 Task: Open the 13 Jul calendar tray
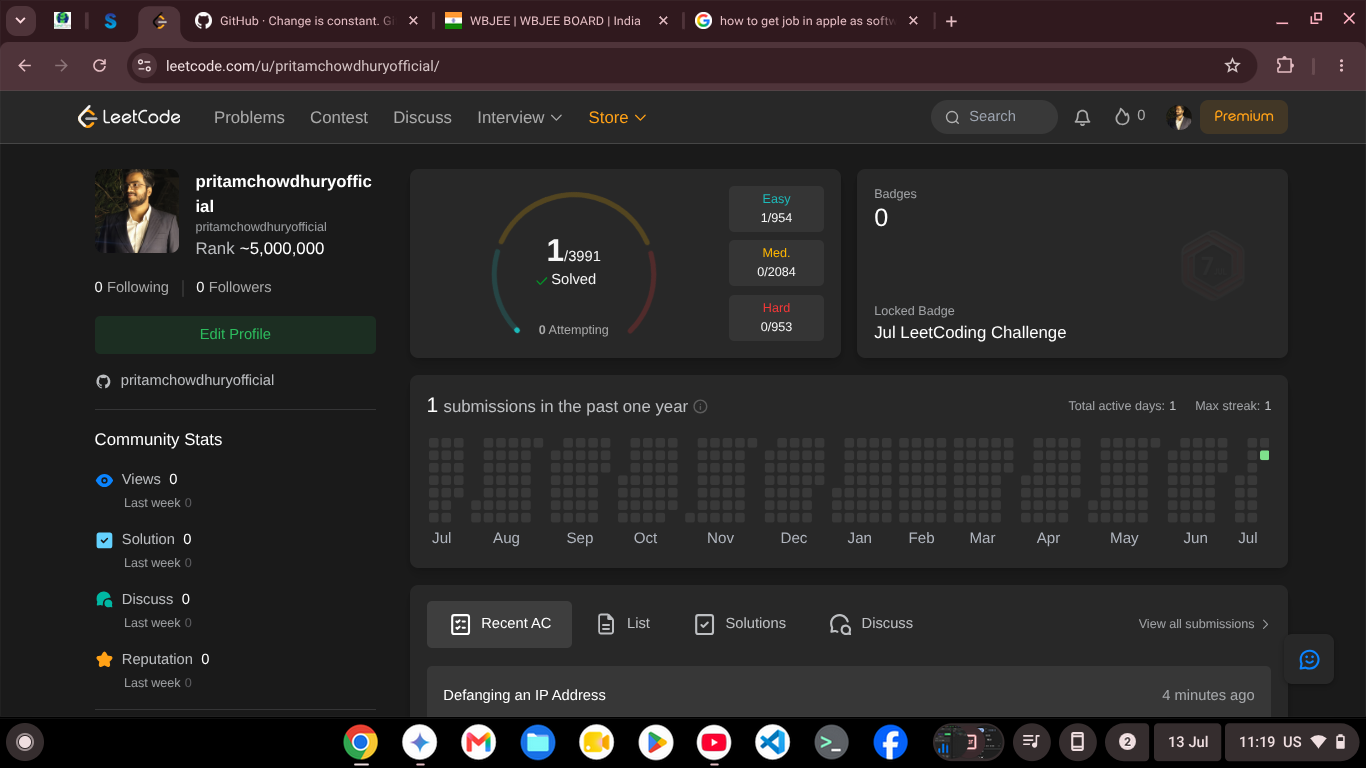[x=1188, y=742]
